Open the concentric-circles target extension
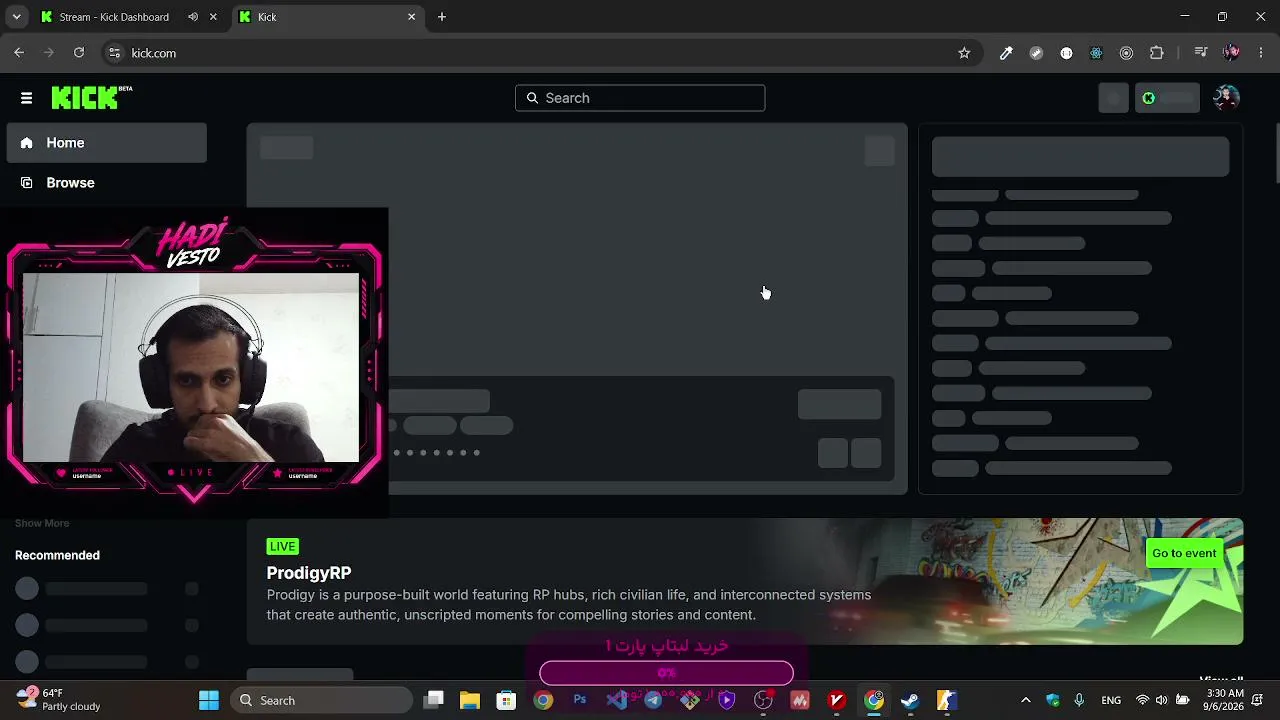The width and height of the screenshot is (1280, 720). 1126,53
